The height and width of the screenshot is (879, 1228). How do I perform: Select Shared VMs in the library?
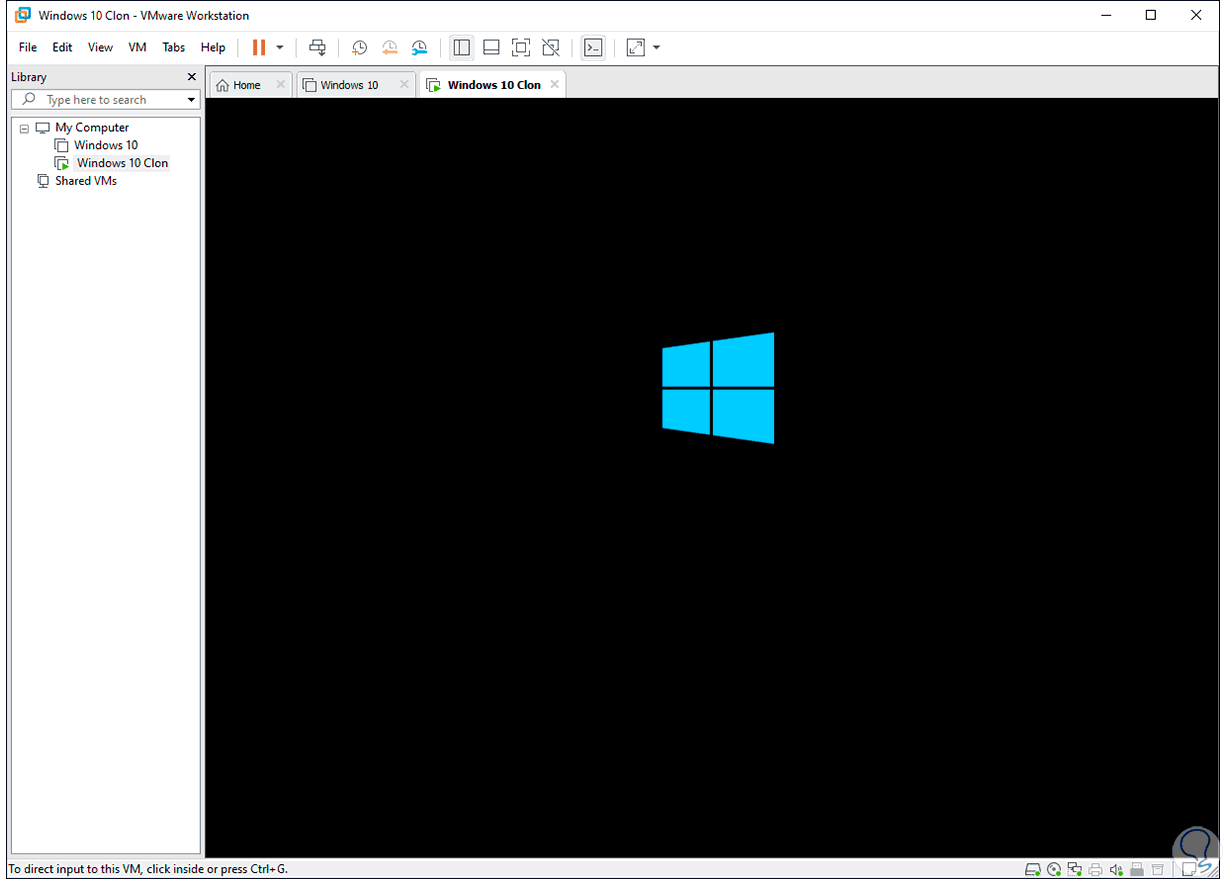click(x=86, y=181)
